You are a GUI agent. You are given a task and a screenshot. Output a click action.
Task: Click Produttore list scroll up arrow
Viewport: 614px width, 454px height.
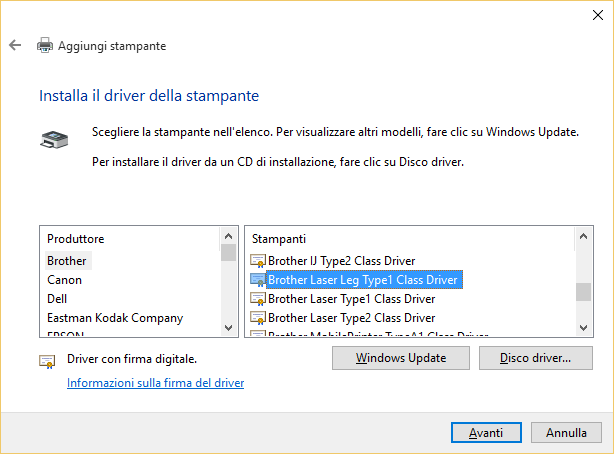(229, 236)
